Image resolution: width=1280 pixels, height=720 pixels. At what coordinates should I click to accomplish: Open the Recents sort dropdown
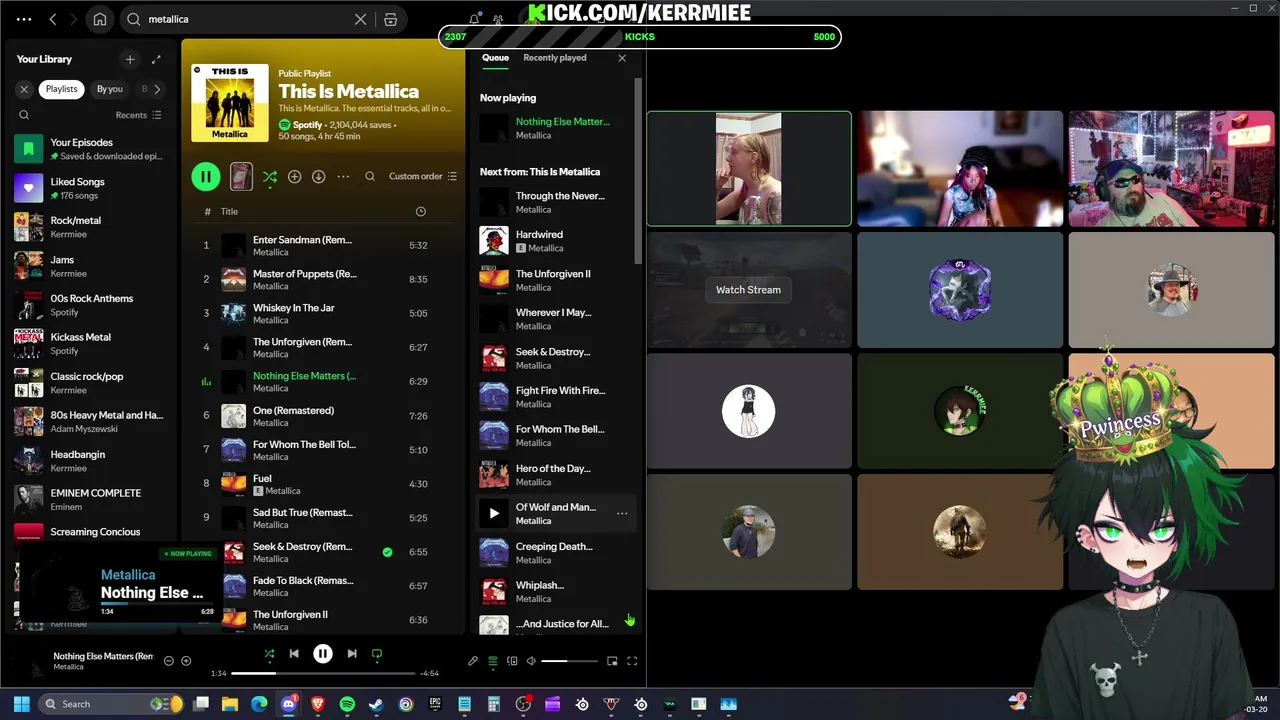click(138, 115)
